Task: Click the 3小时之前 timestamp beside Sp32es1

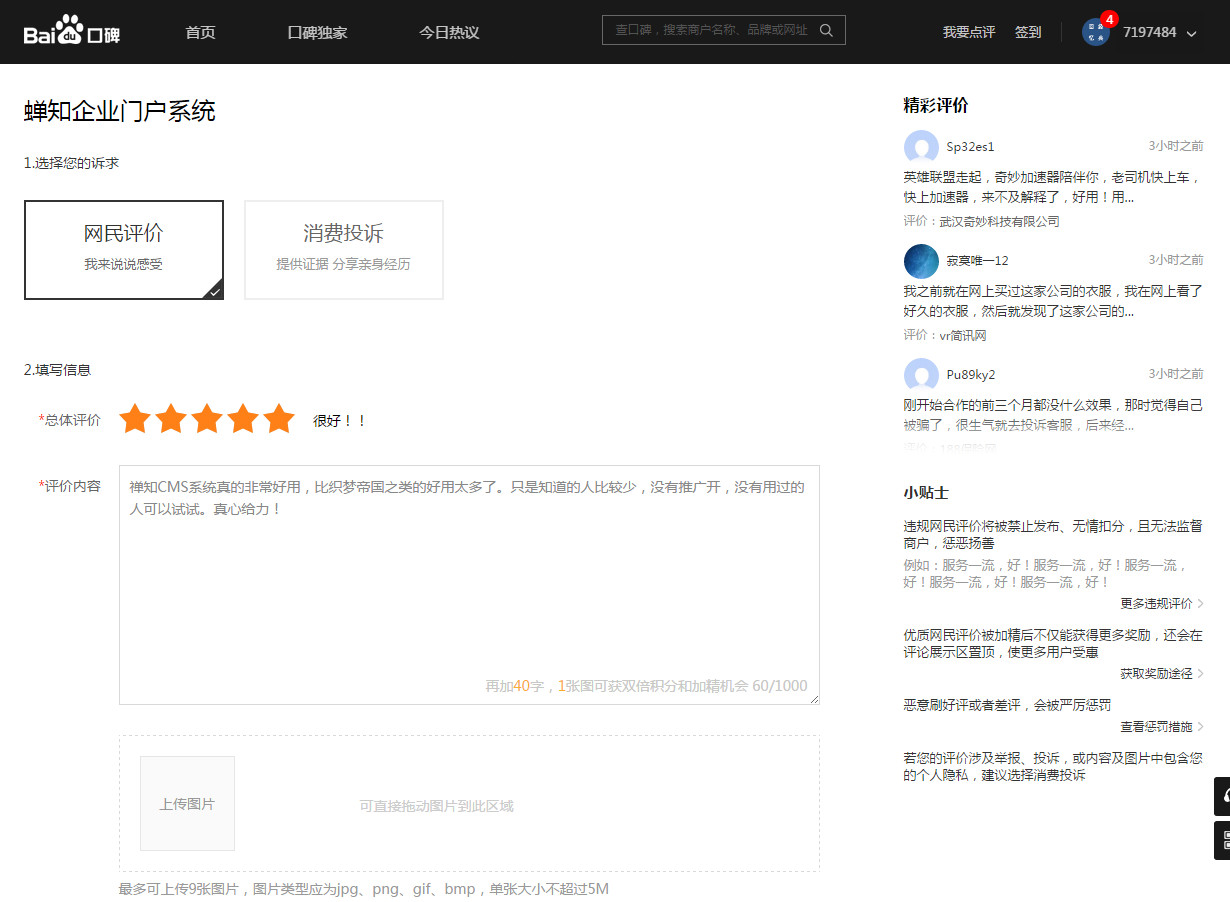Action: pos(1176,146)
